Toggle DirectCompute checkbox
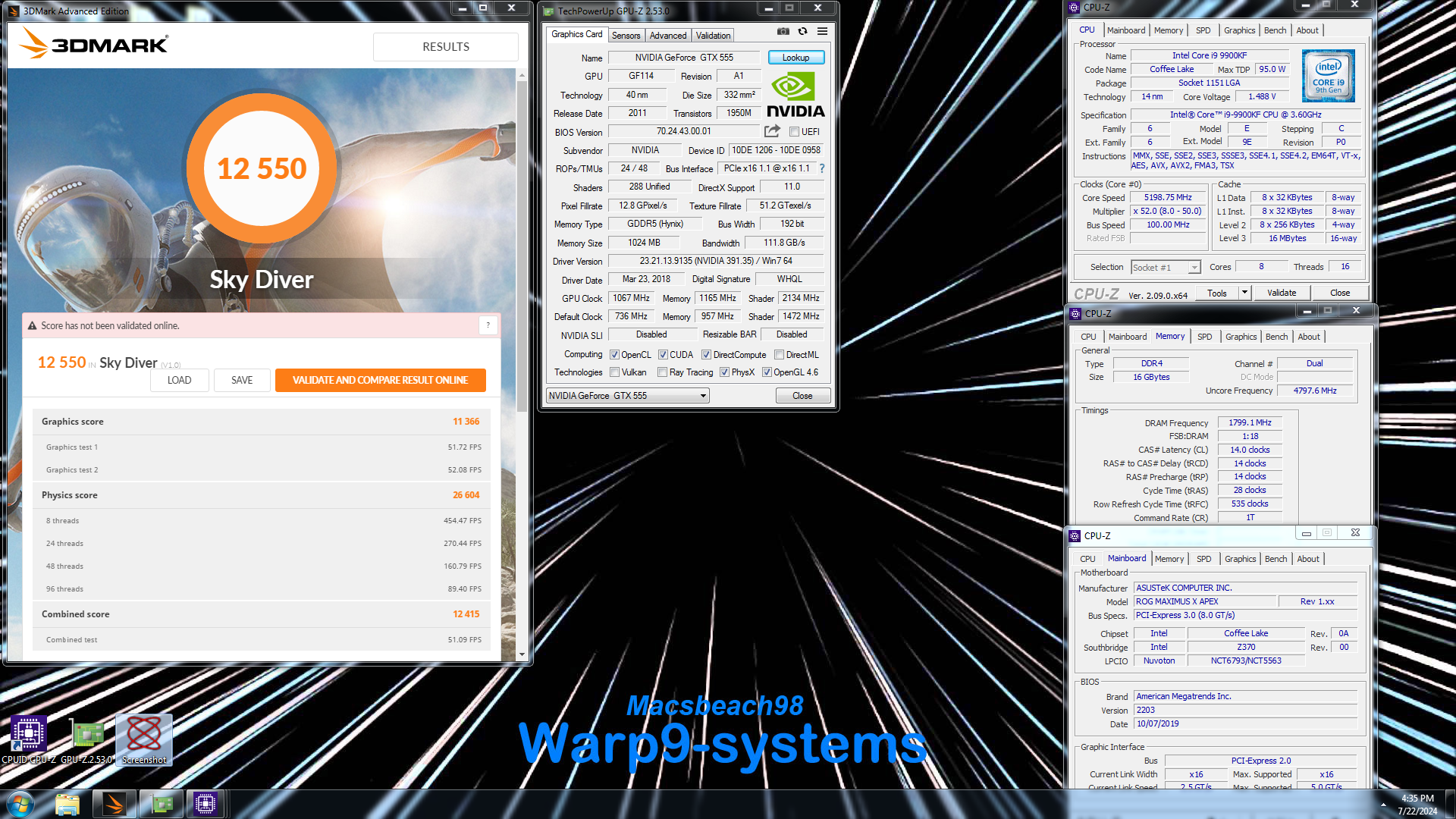The width and height of the screenshot is (1456, 819). pyautogui.click(x=706, y=354)
